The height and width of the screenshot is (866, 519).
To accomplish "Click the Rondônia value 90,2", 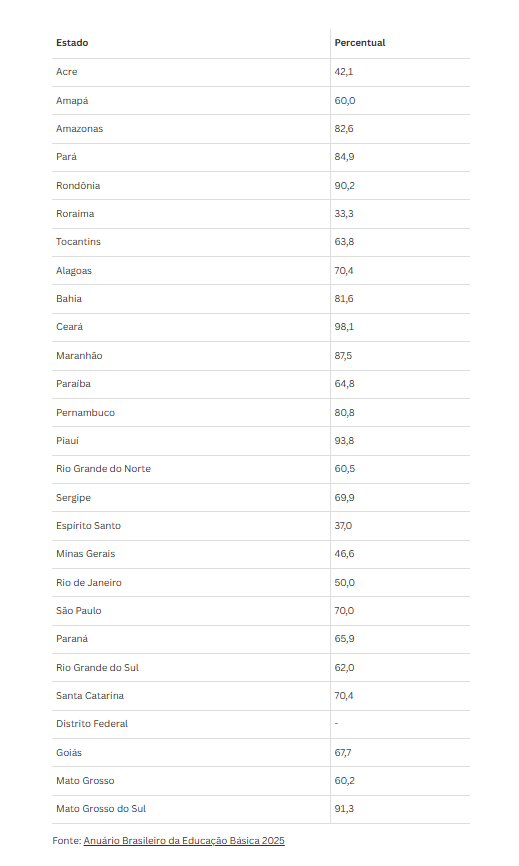I will [344, 186].
